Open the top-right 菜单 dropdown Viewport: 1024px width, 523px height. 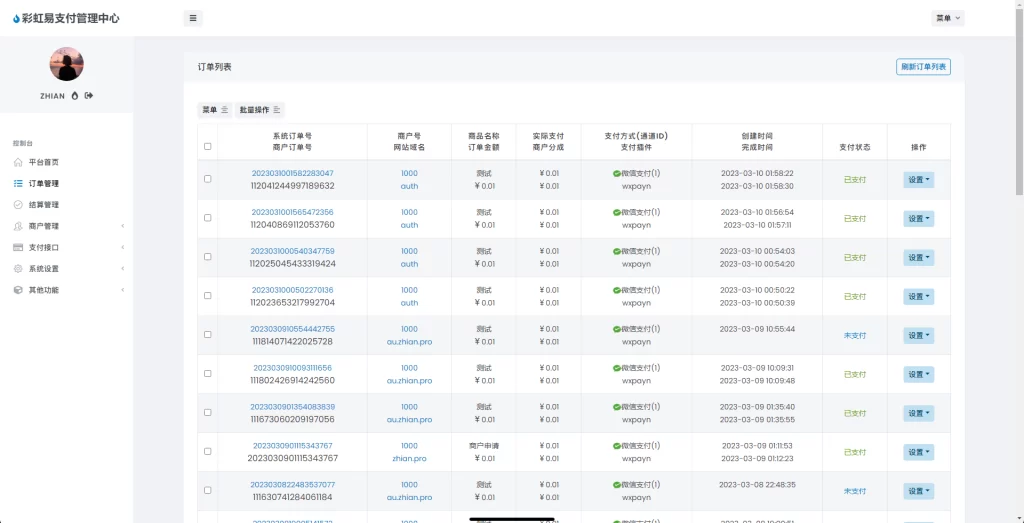[x=948, y=18]
